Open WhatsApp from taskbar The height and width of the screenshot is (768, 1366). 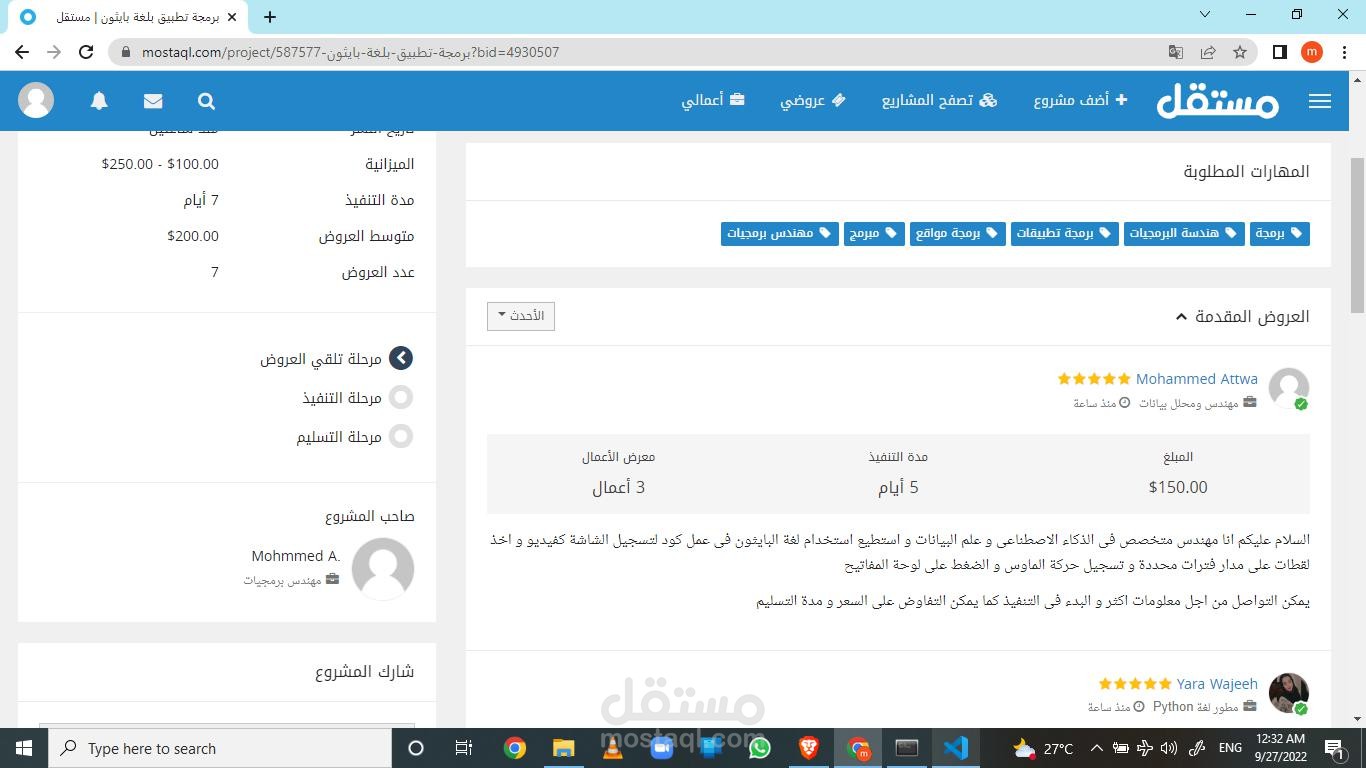[759, 748]
